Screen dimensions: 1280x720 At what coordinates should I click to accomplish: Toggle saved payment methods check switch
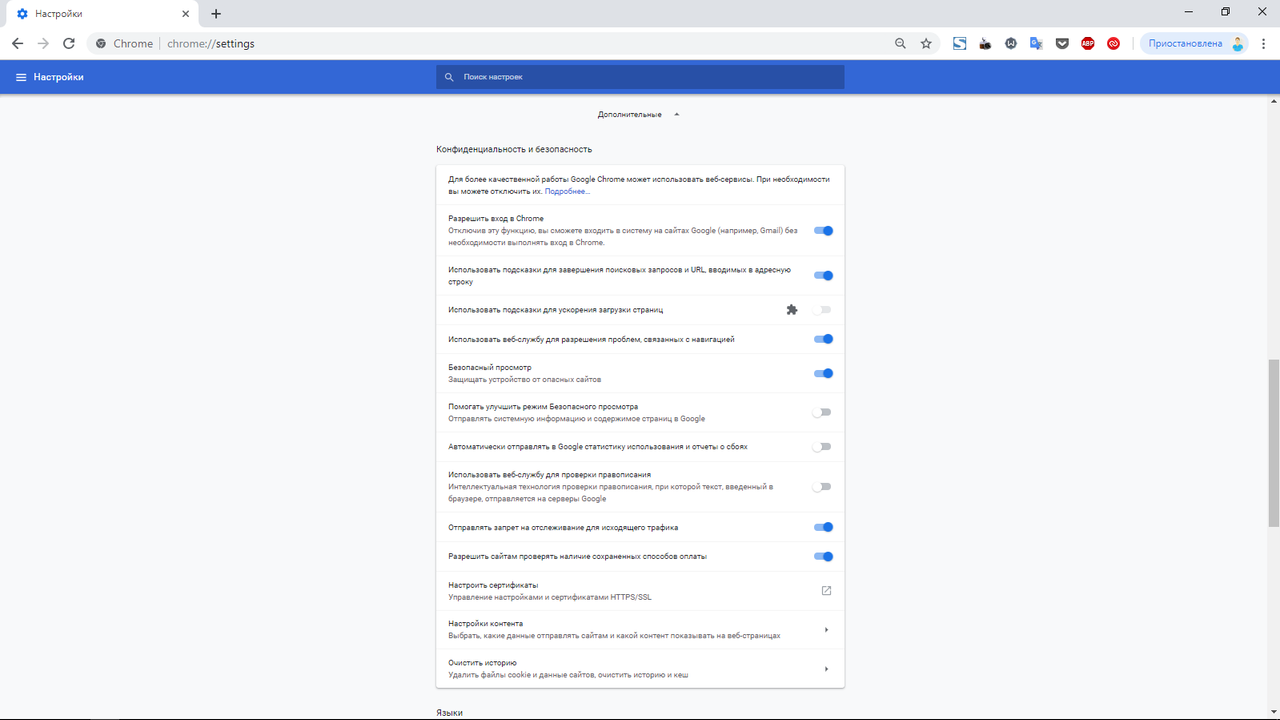pos(823,557)
